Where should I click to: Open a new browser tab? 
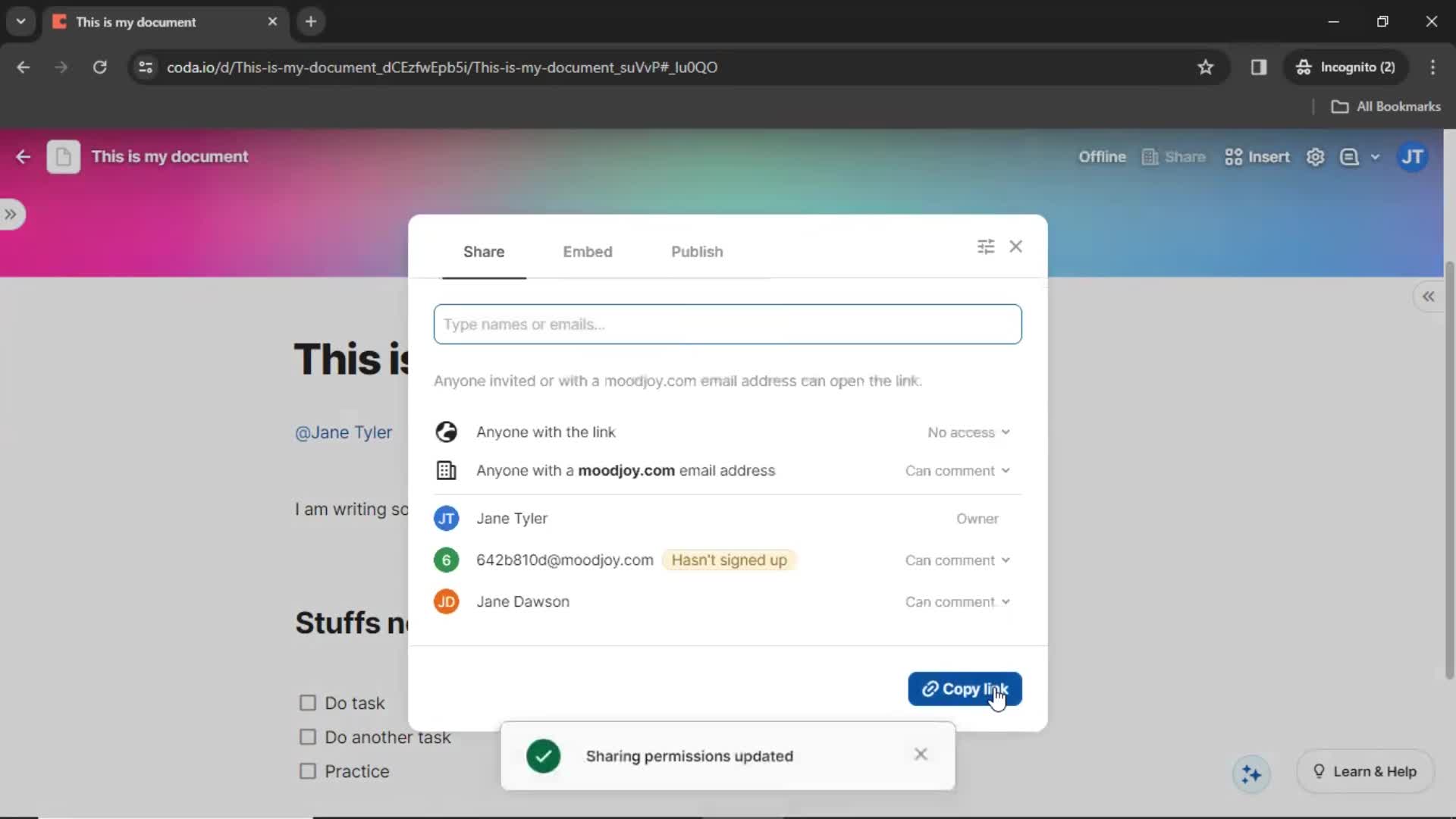click(x=311, y=22)
